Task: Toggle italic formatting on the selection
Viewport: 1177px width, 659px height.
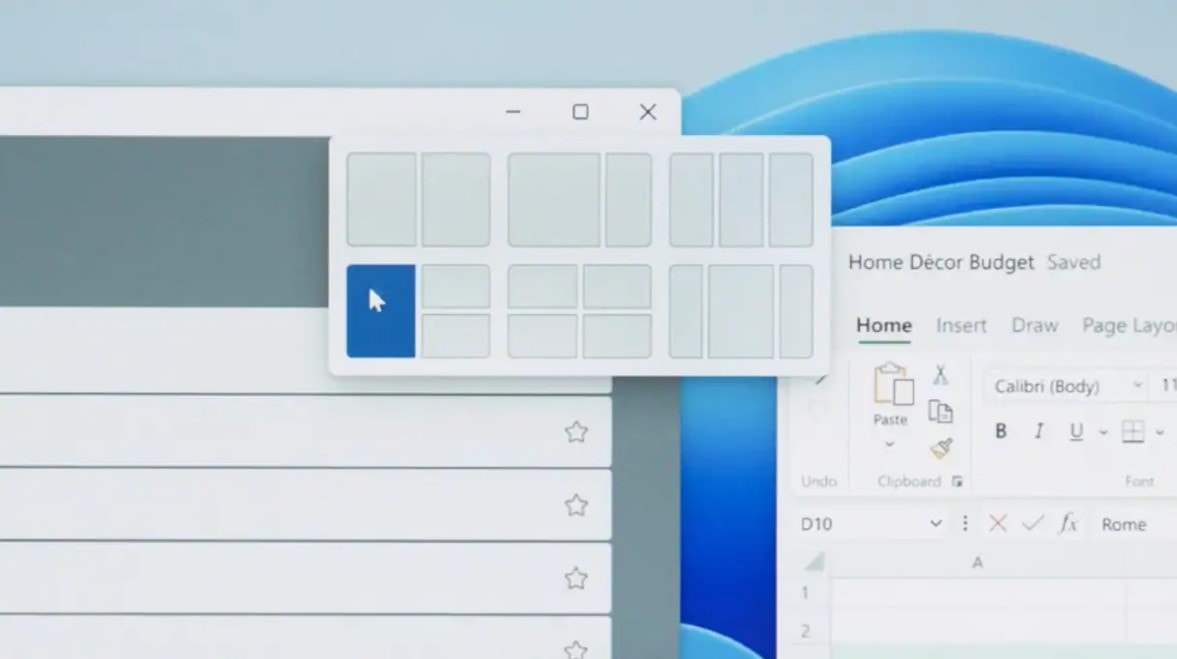Action: [1039, 432]
